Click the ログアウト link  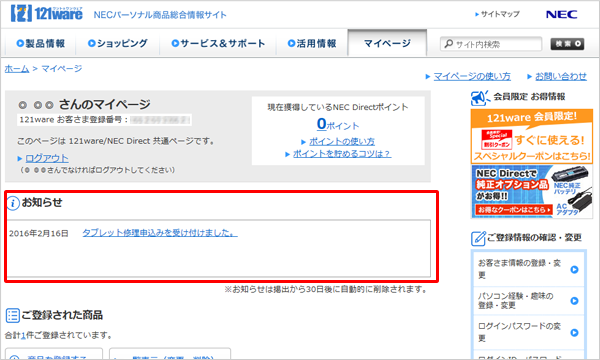[47, 158]
